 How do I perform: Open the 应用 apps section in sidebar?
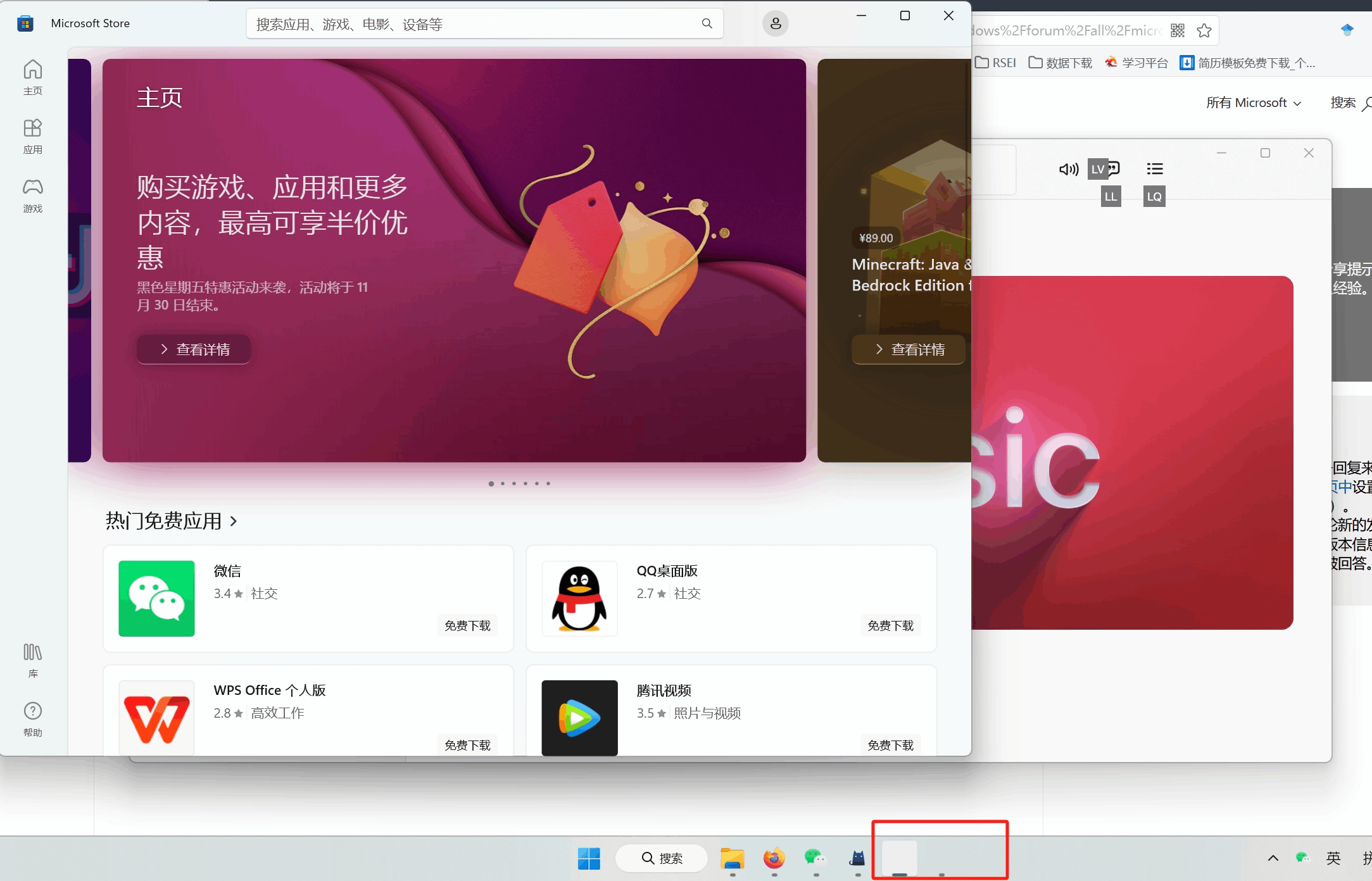pos(33,136)
